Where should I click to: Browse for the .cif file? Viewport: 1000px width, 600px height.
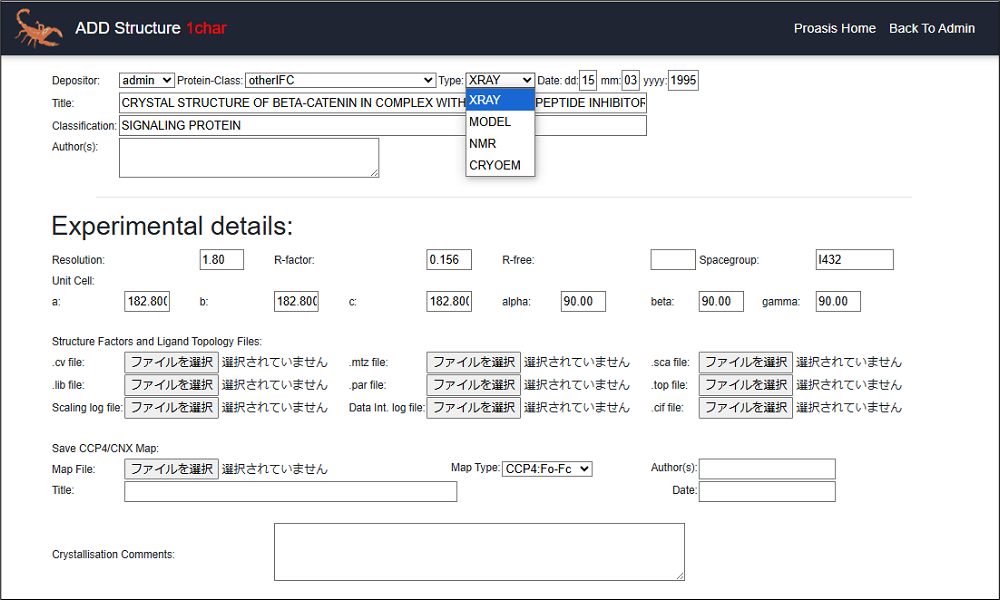745,407
